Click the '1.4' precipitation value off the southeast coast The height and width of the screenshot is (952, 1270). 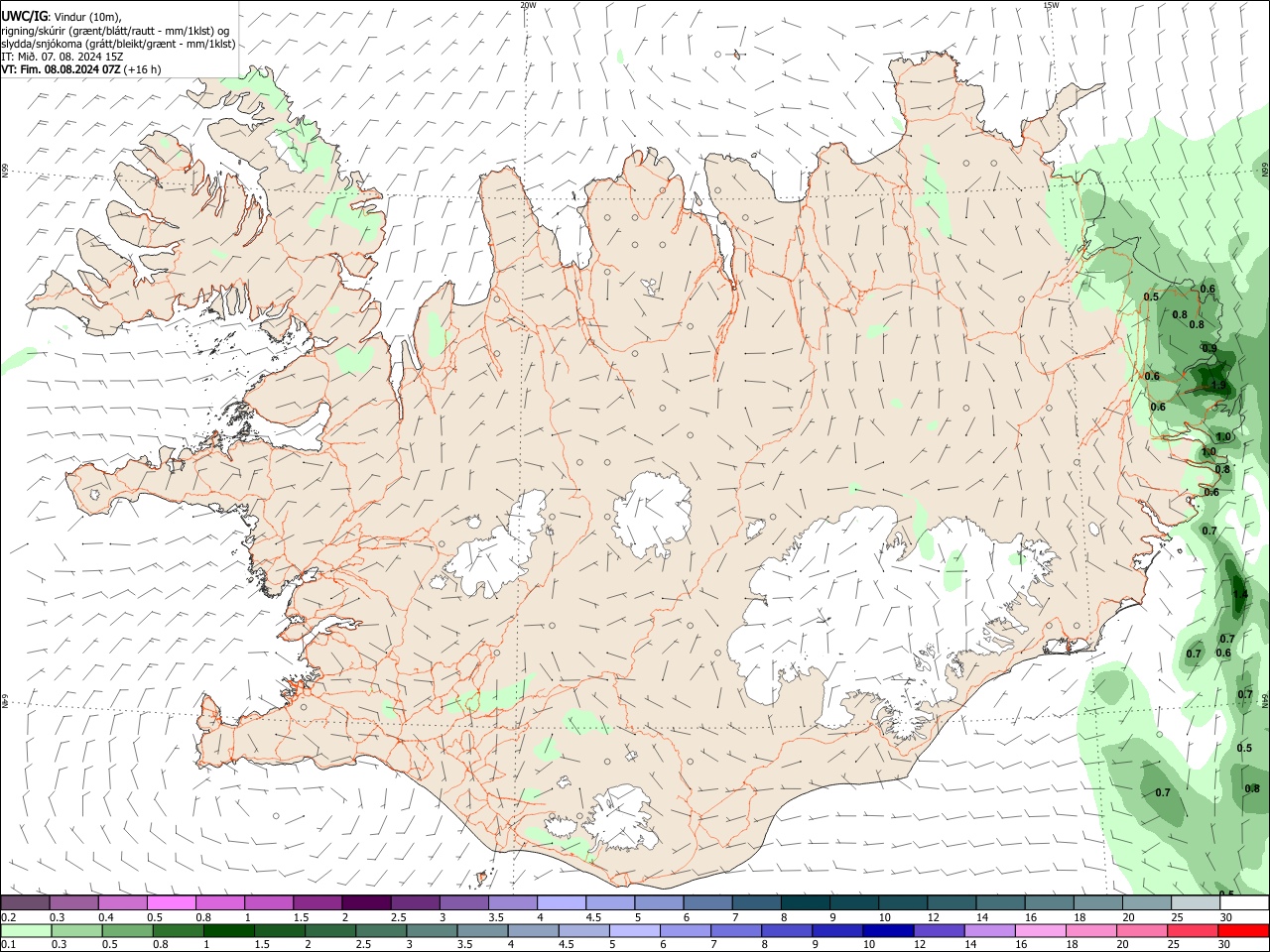[1240, 595]
